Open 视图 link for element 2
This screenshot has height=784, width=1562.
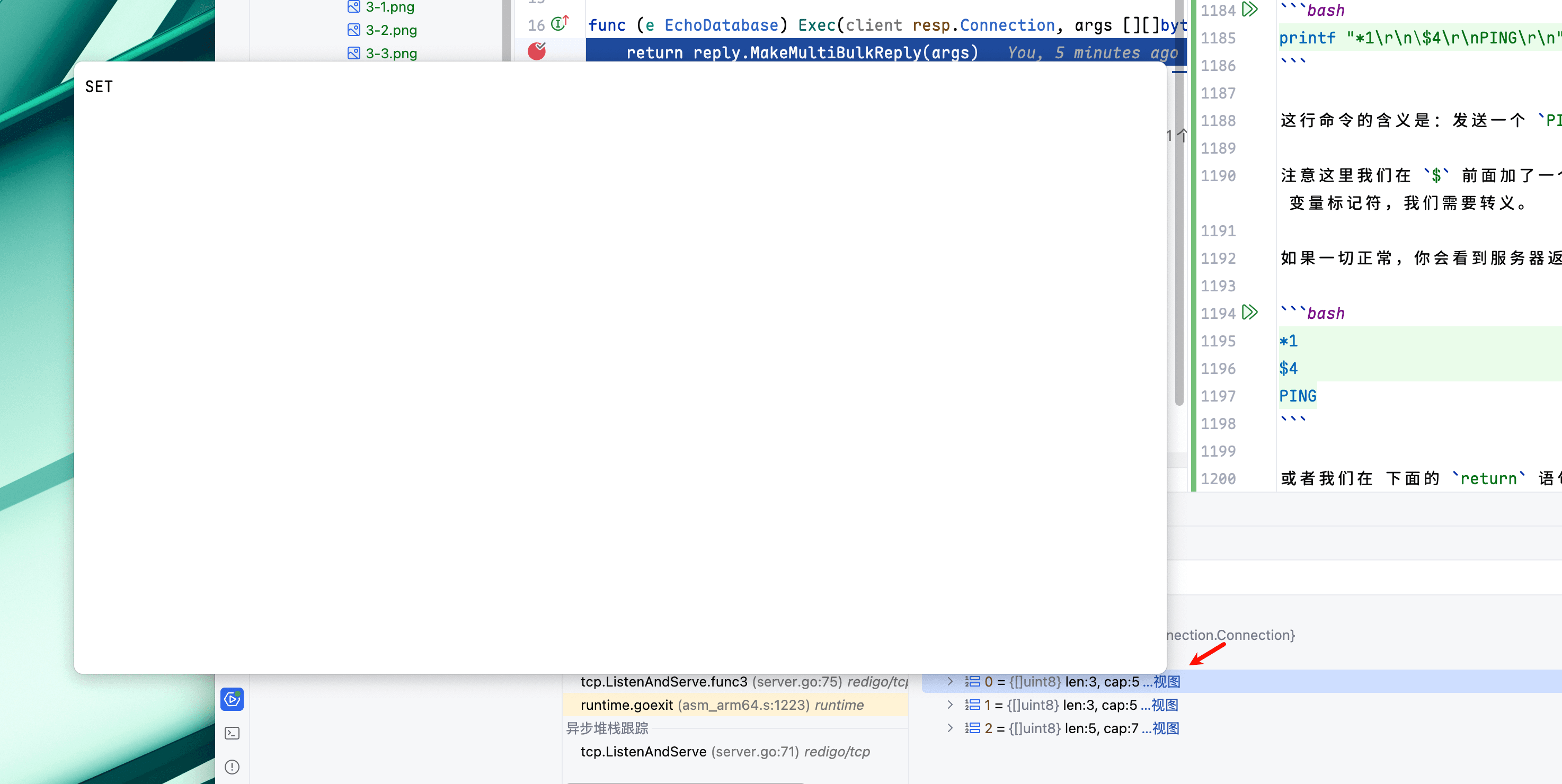point(1165,728)
